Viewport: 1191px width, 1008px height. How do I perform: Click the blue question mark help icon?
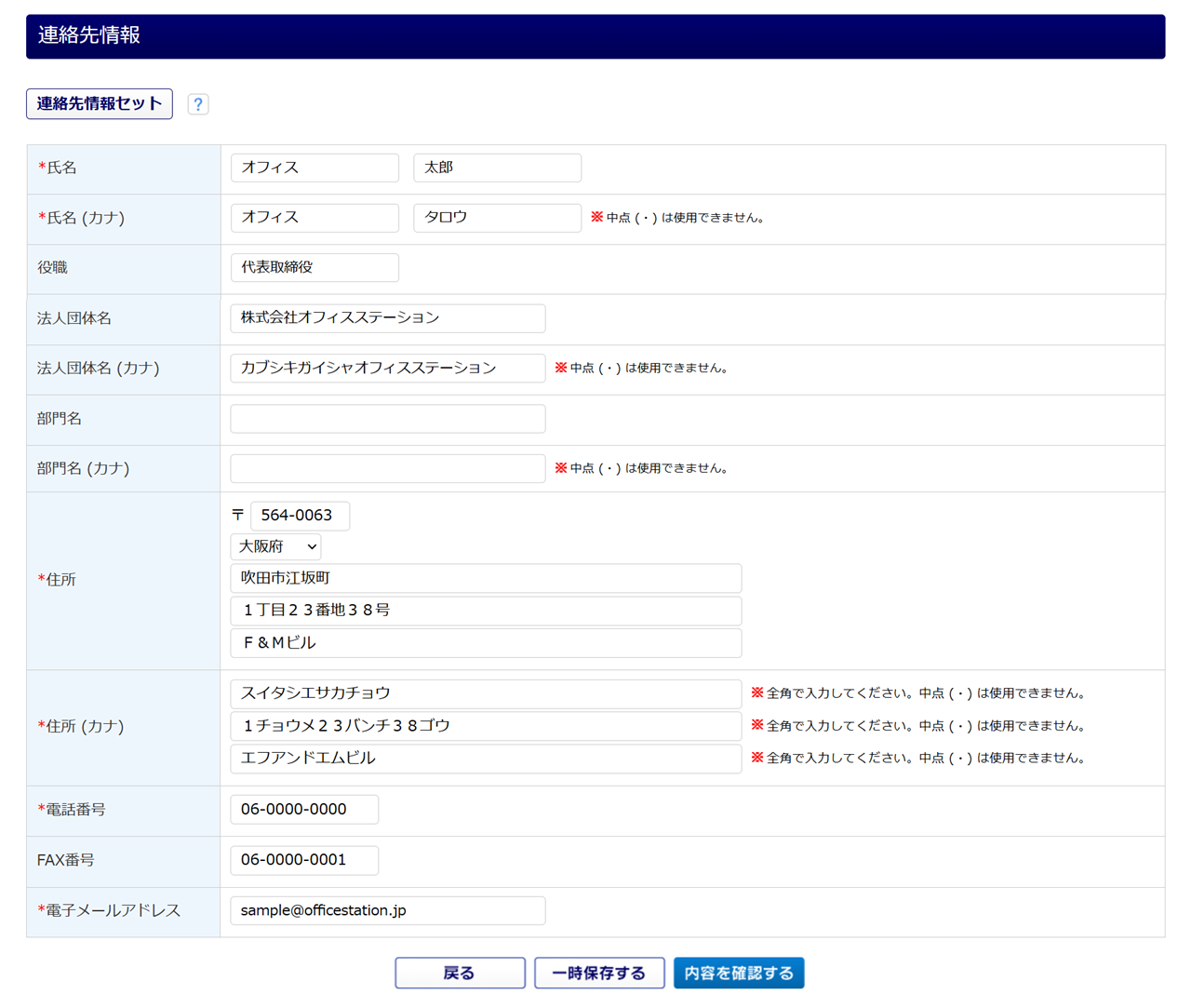click(x=197, y=104)
